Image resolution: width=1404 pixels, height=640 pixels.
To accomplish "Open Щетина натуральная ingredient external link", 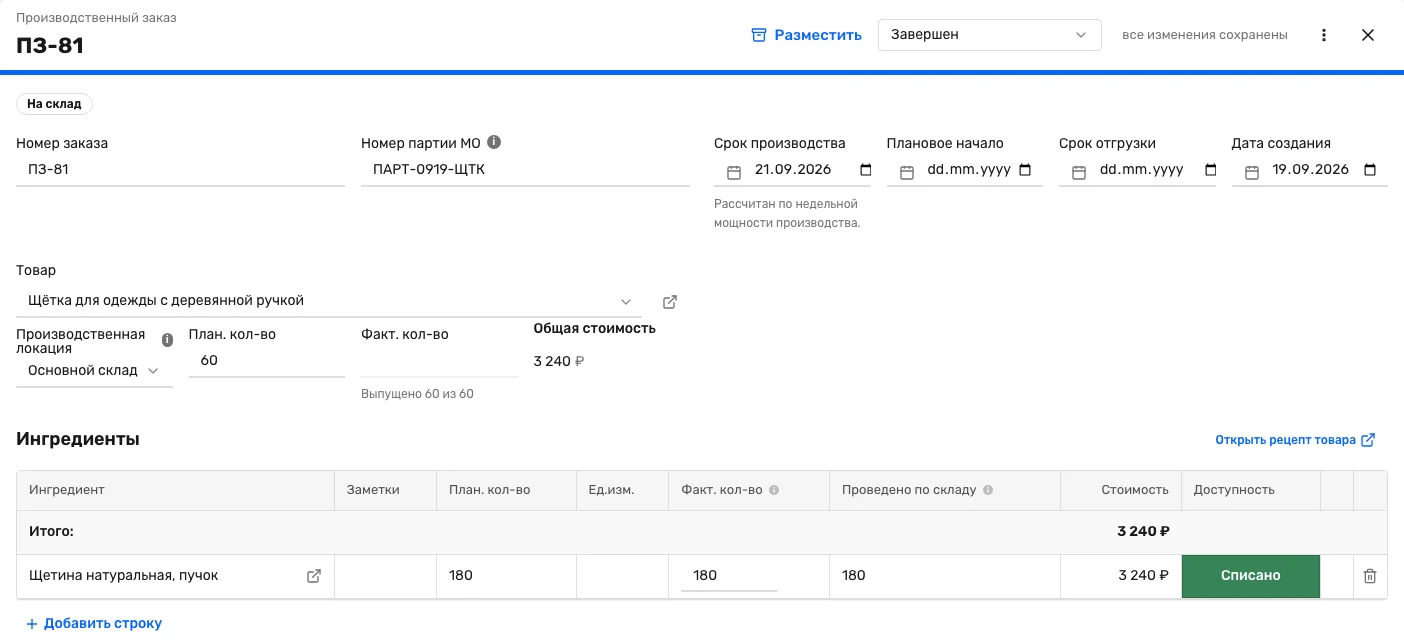I will (314, 576).
